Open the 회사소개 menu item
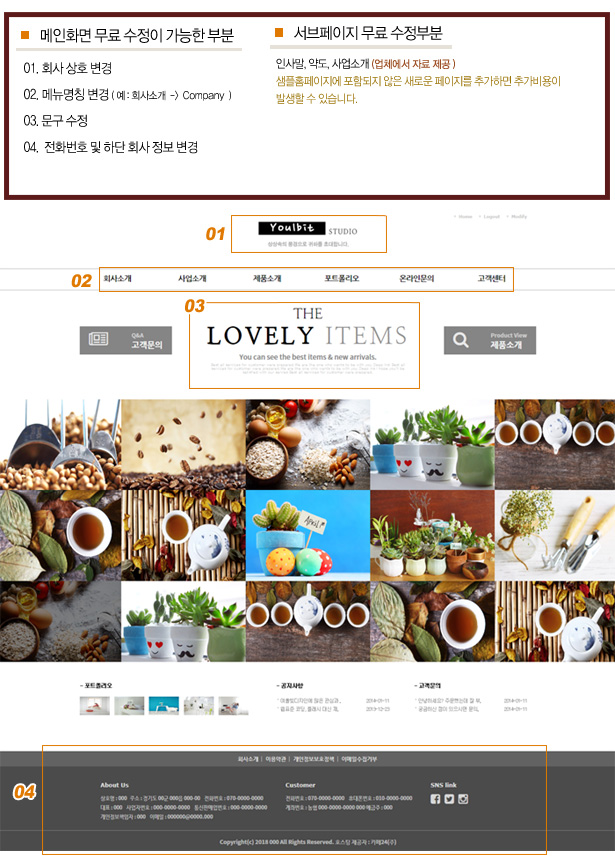 tap(117, 279)
